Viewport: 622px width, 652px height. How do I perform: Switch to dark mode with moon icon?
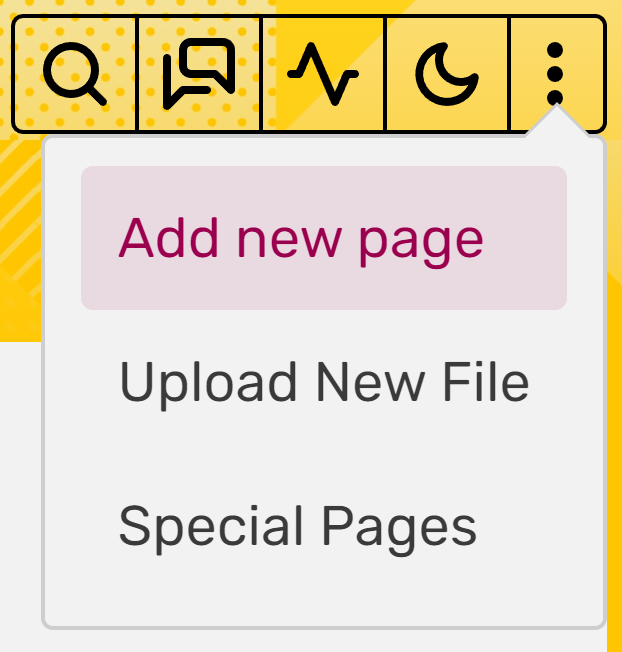click(x=447, y=74)
